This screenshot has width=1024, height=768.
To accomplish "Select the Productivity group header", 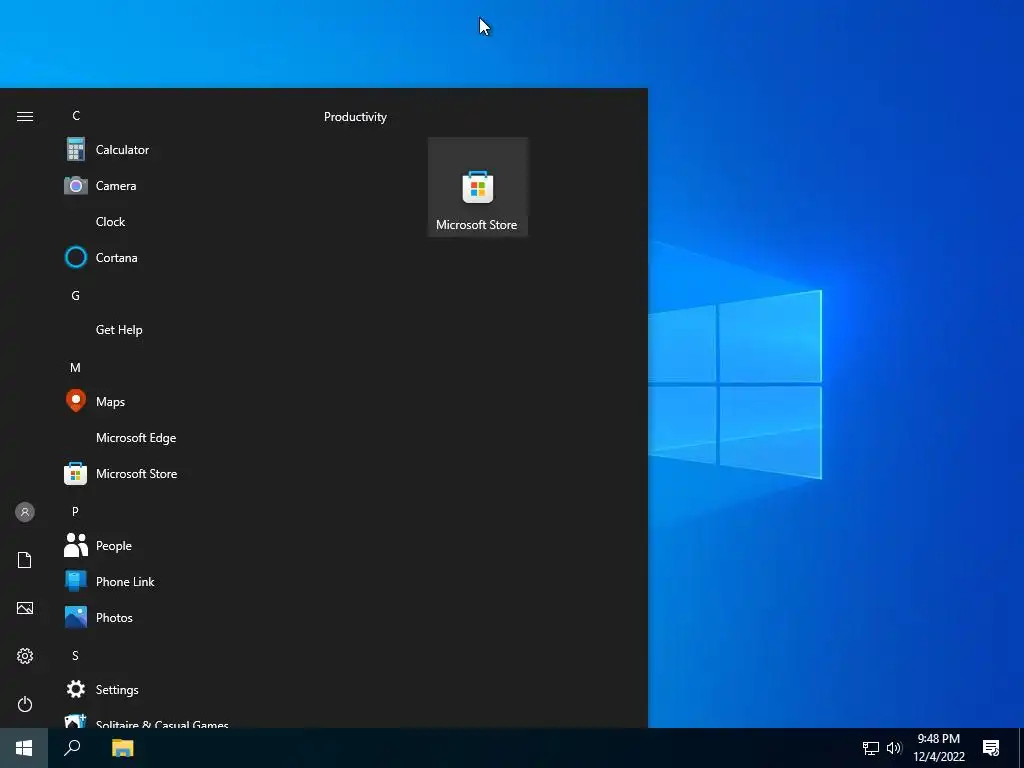I will pyautogui.click(x=355, y=117).
